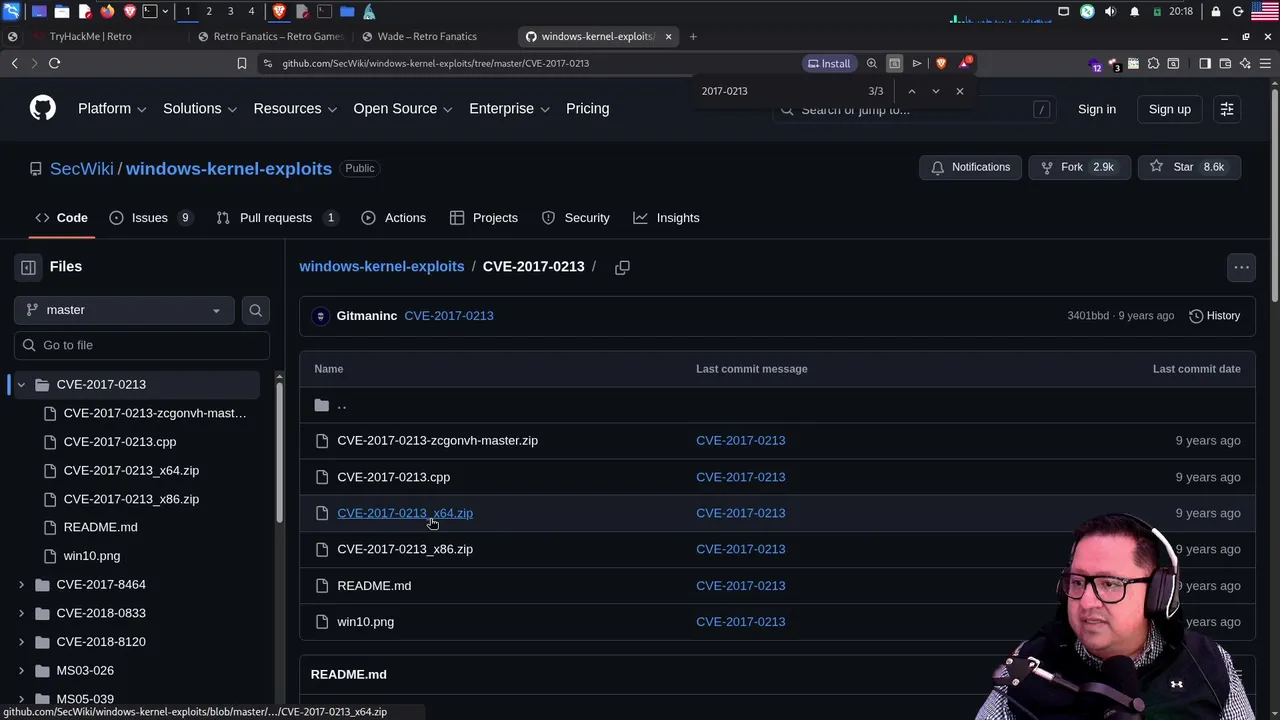Switch to Retro Fanatics – Retro Games tab
1280x720 pixels.
tap(270, 36)
